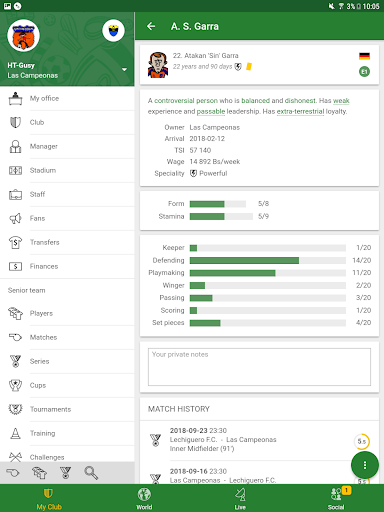Open the Fans megaphone icon
Viewport: 384px width, 512px height.
coord(15,218)
